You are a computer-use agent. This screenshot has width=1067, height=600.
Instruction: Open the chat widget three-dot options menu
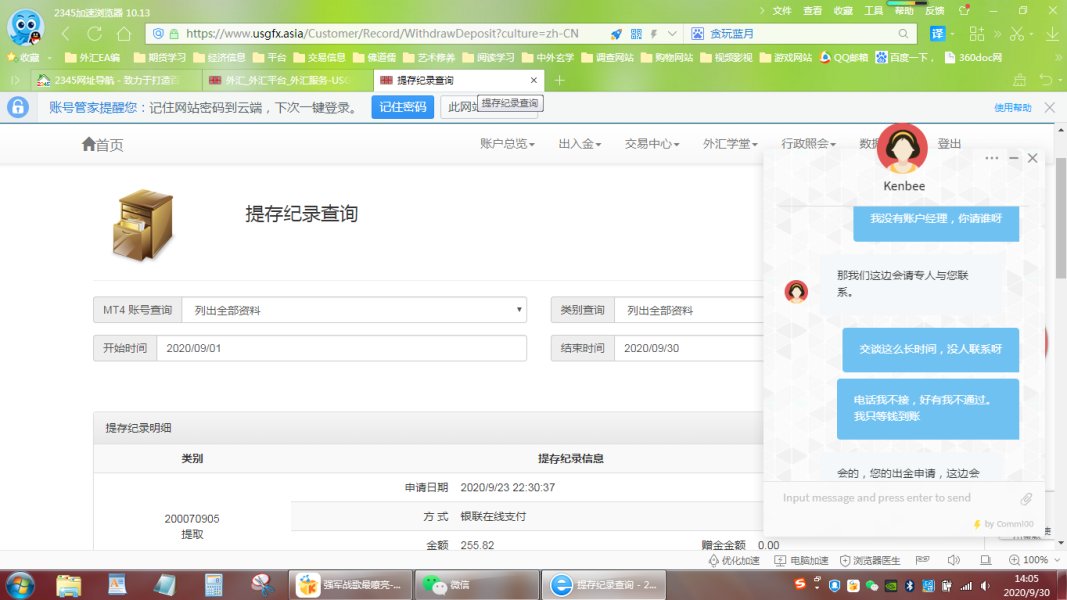[991, 158]
